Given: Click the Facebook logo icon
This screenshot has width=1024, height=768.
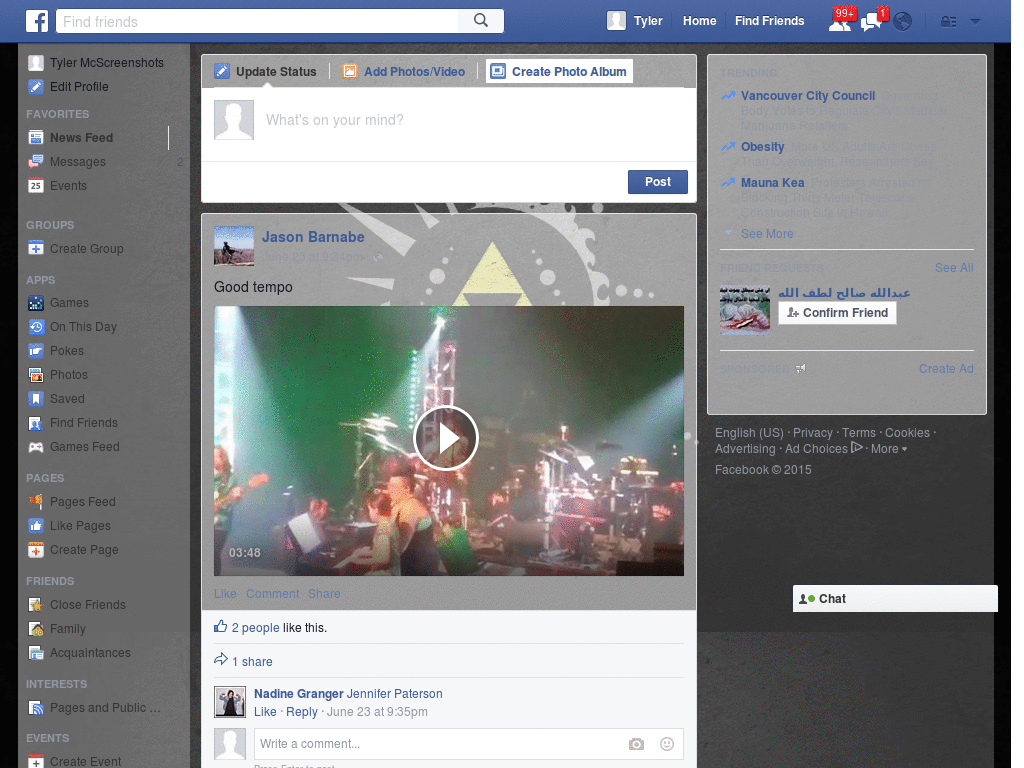Looking at the screenshot, I should (x=37, y=21).
